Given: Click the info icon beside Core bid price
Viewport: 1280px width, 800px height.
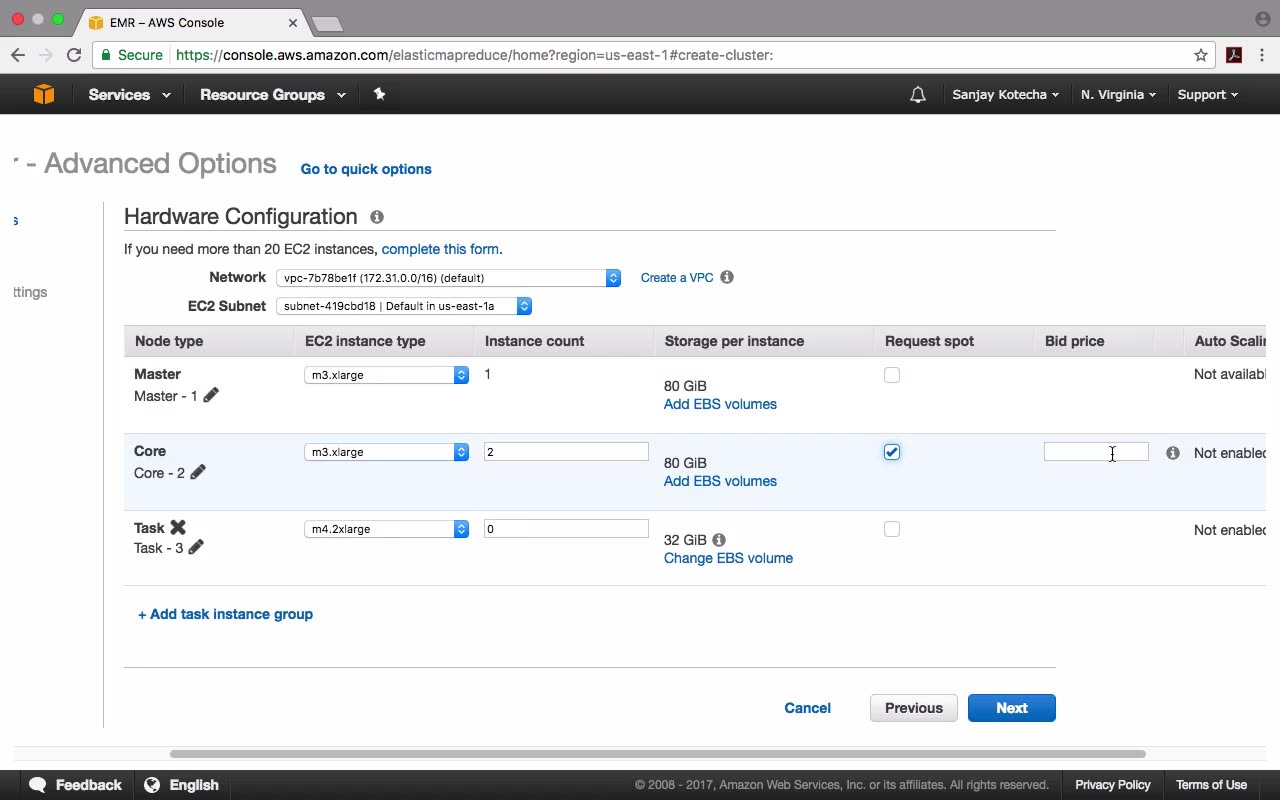Looking at the screenshot, I should [x=1173, y=453].
